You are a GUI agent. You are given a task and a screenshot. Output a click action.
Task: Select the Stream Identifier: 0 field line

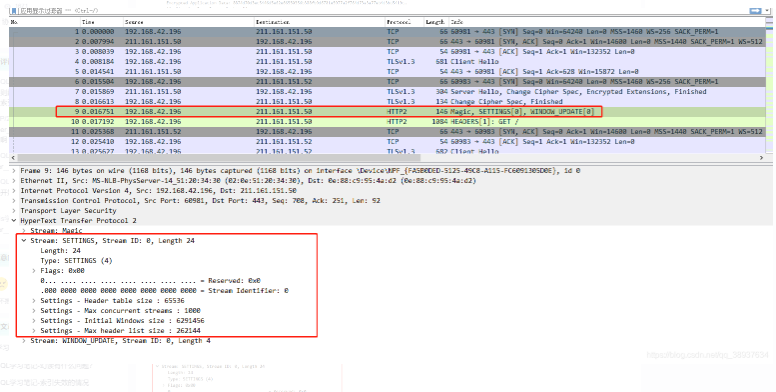click(164, 291)
